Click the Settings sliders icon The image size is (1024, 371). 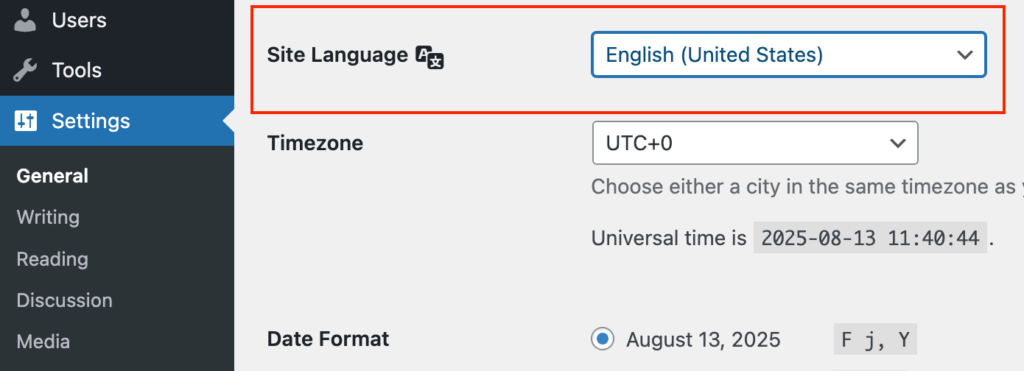tap(25, 121)
